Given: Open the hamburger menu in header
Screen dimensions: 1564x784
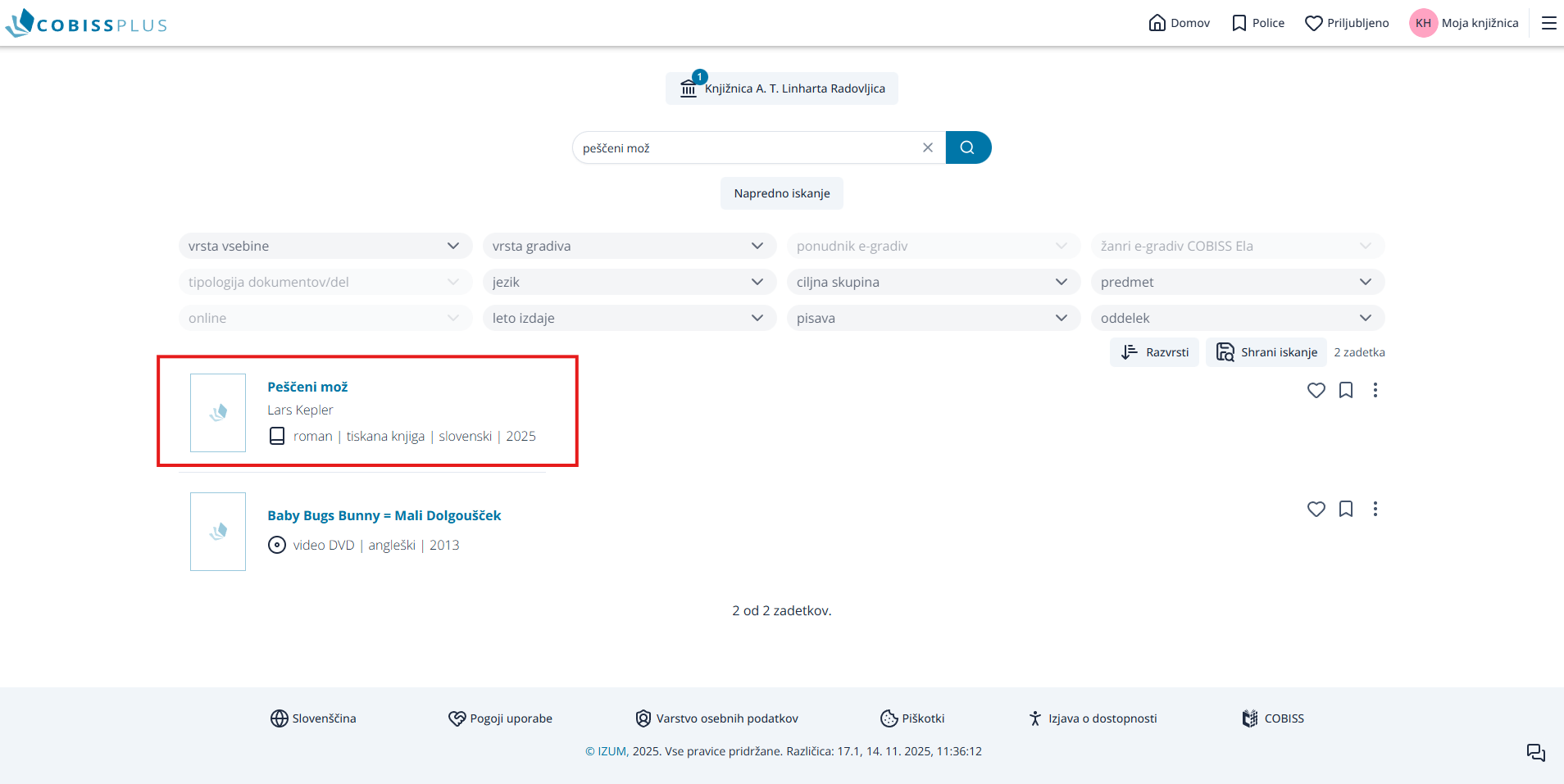Looking at the screenshot, I should pyautogui.click(x=1548, y=23).
